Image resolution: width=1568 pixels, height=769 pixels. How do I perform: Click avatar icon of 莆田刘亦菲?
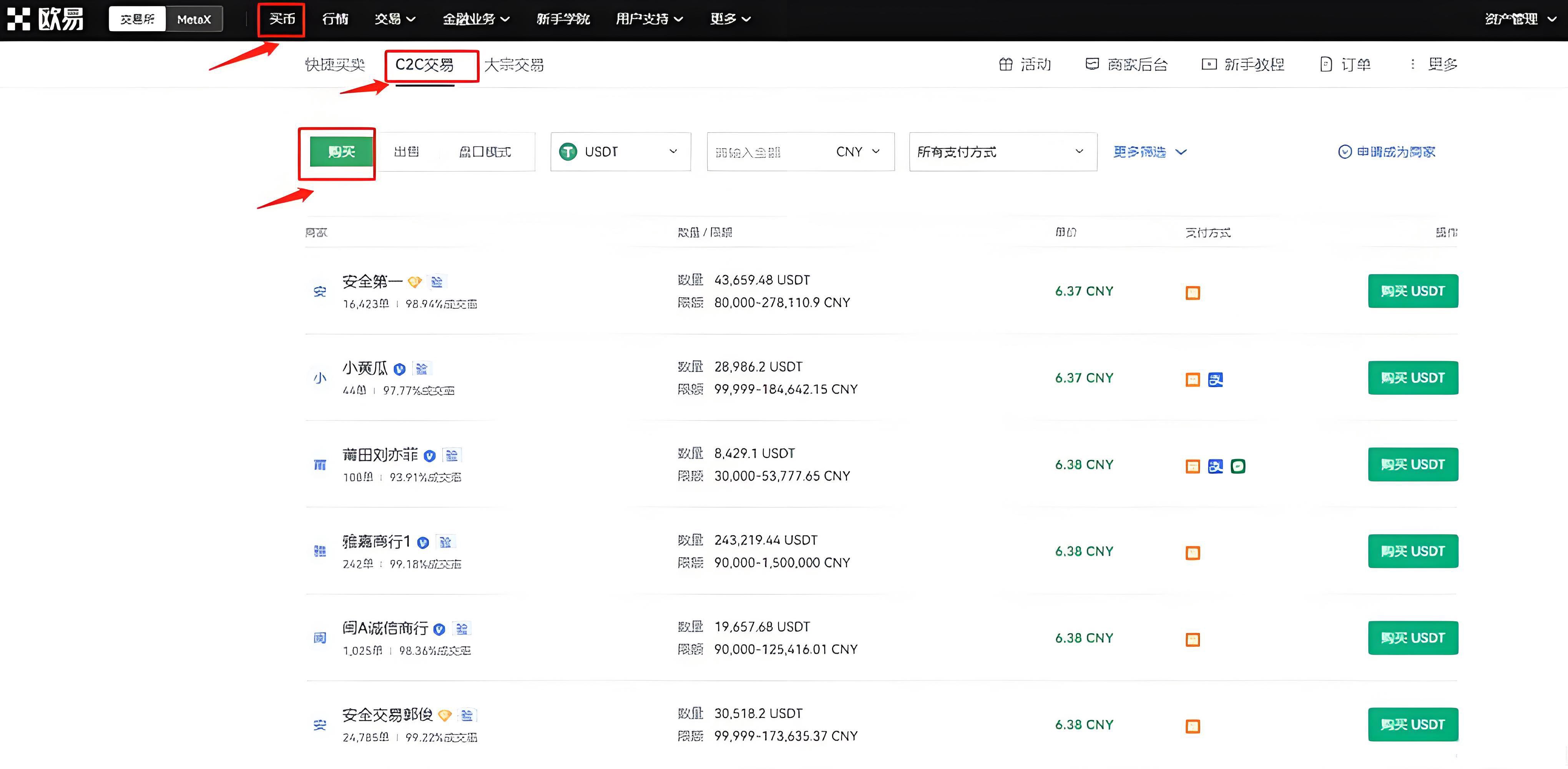pos(320,465)
